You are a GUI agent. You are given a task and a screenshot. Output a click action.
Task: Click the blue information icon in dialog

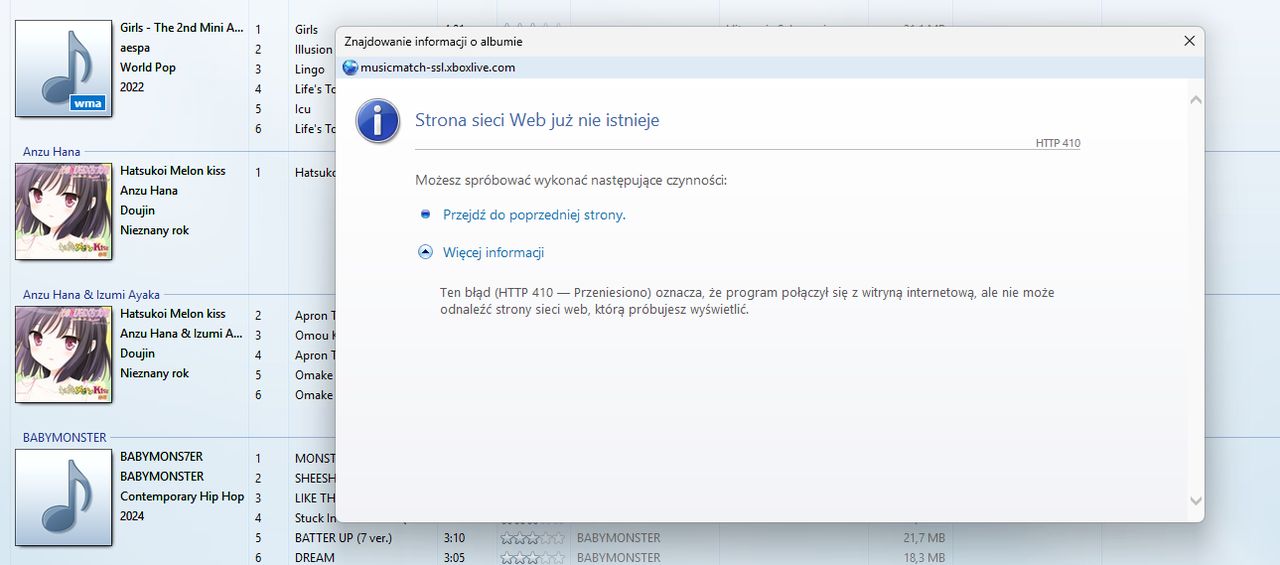pyautogui.click(x=378, y=120)
